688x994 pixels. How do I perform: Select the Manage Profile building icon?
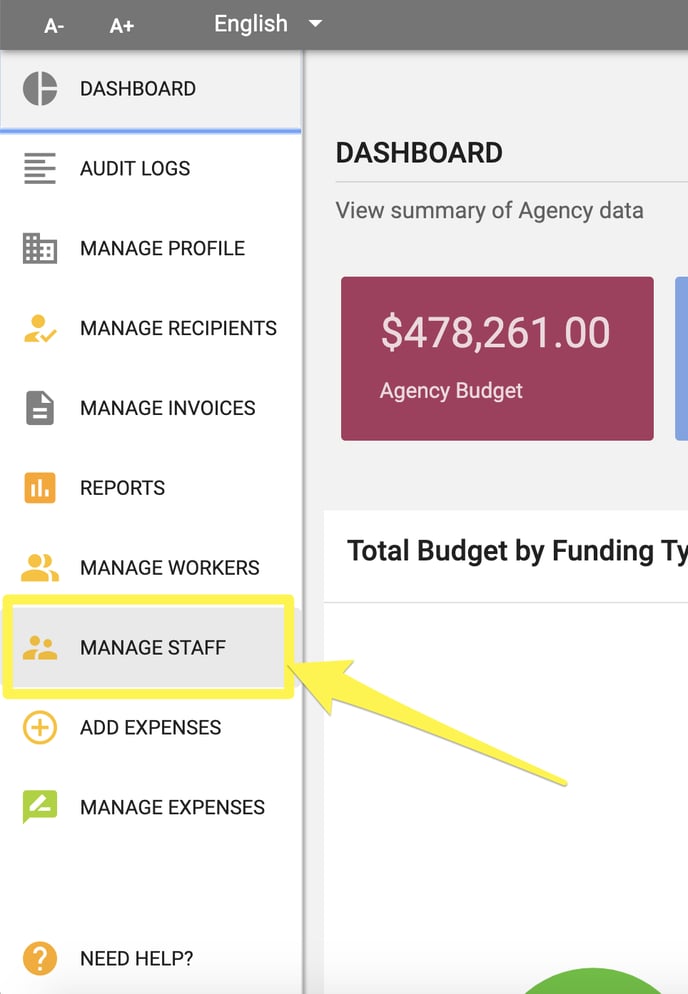[40, 248]
